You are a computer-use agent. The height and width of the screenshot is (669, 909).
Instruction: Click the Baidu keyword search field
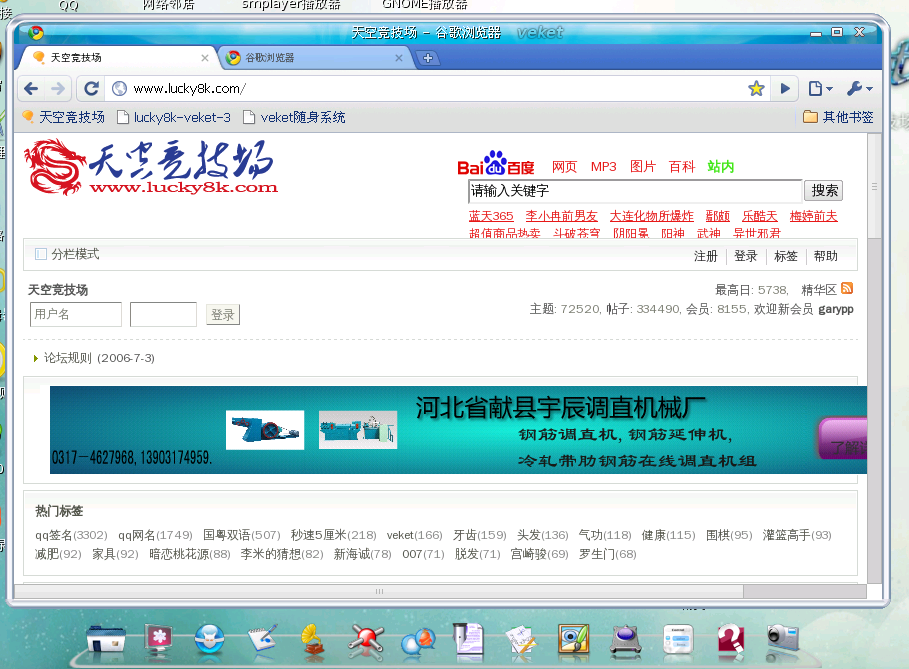pyautogui.click(x=635, y=191)
